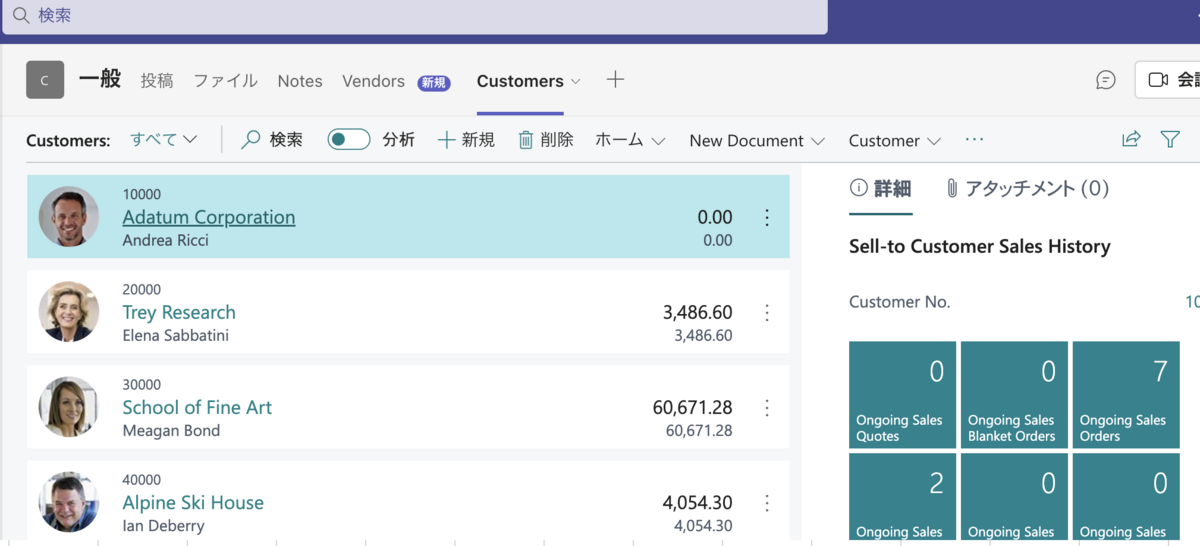
Task: Open Adatum Corporation row options menu
Action: 767,217
